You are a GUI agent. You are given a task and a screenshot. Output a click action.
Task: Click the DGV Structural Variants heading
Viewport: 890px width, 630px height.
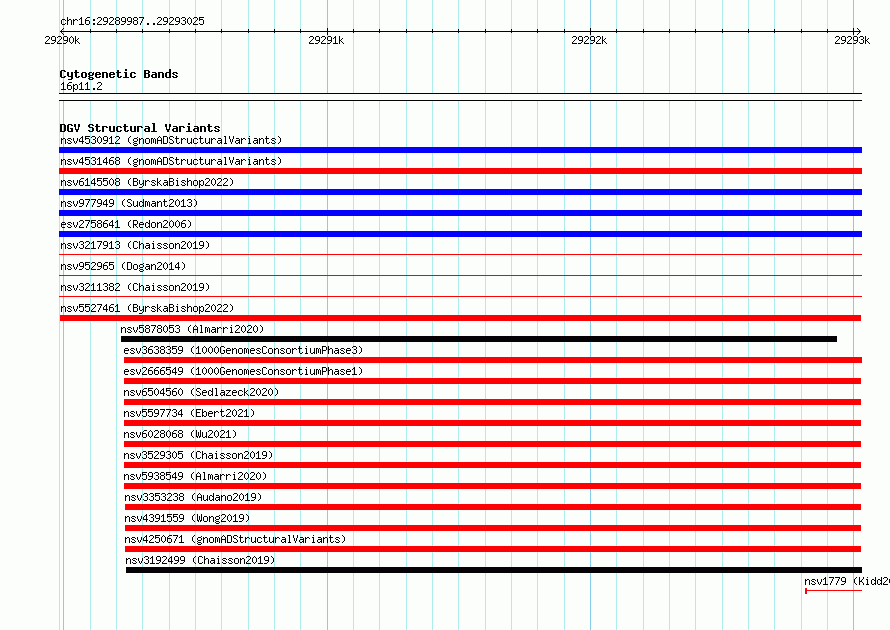point(140,128)
